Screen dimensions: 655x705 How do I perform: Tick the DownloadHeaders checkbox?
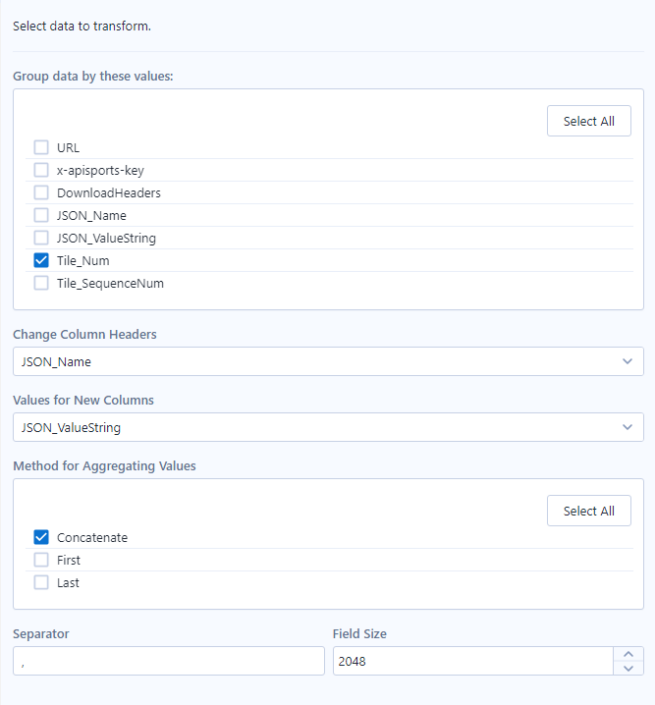click(41, 193)
